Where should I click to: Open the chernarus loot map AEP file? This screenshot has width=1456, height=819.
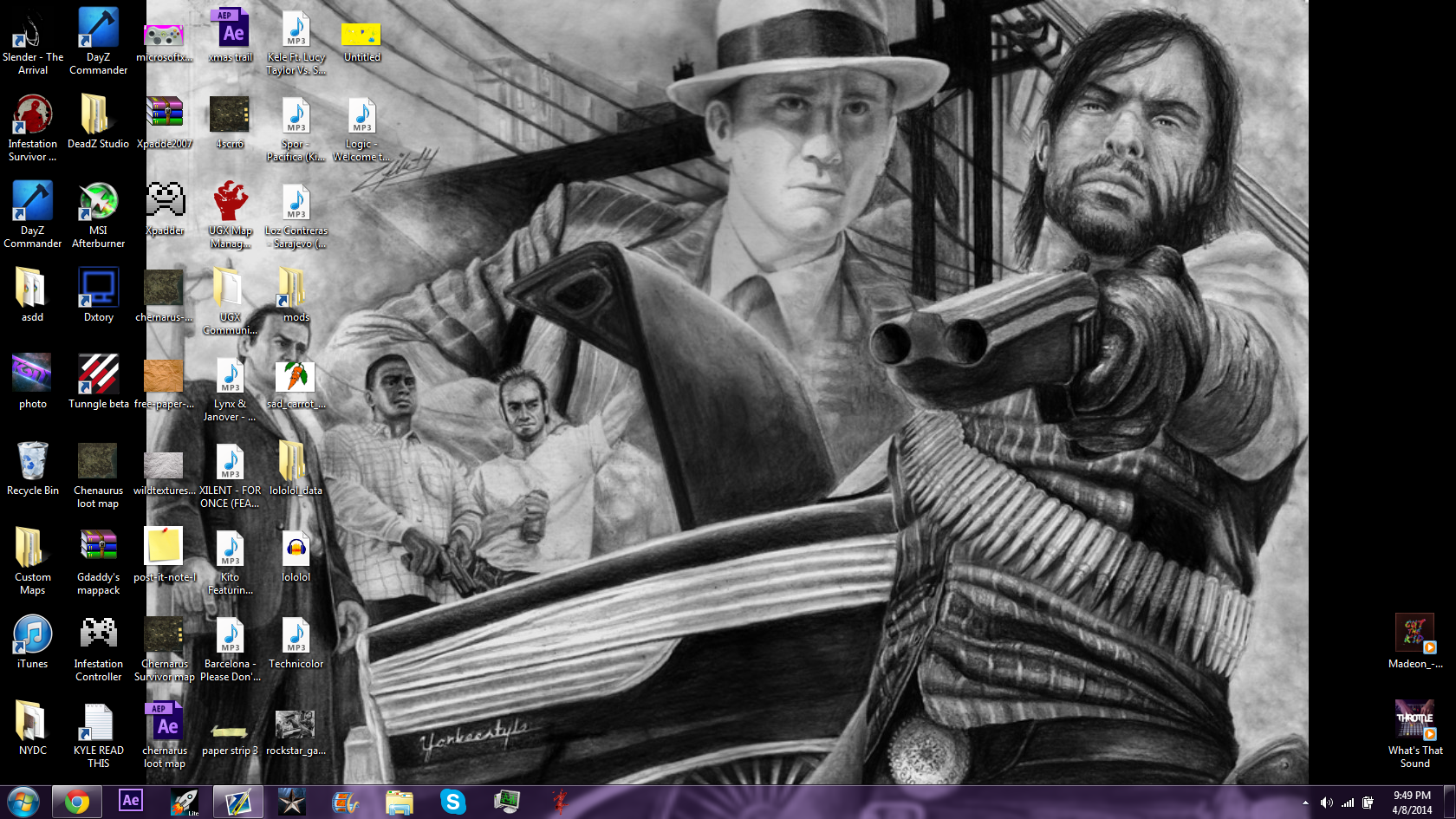[165, 734]
